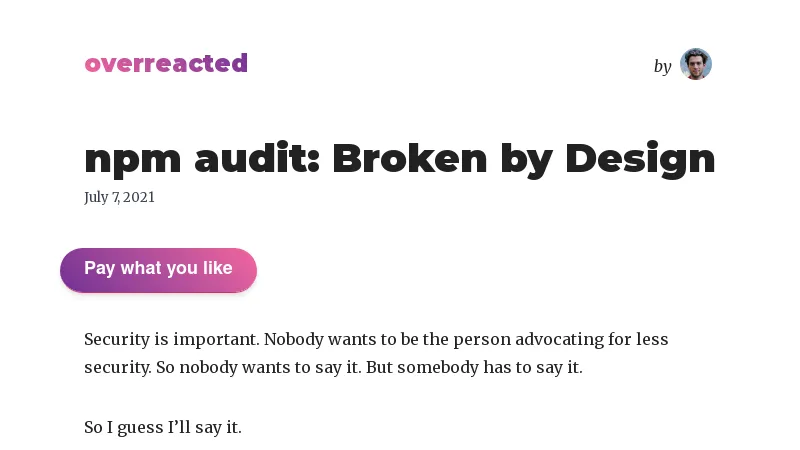The height and width of the screenshot is (450, 800).
Task: Click the "So I guess I'll say it." paragraph
Action: [163, 427]
